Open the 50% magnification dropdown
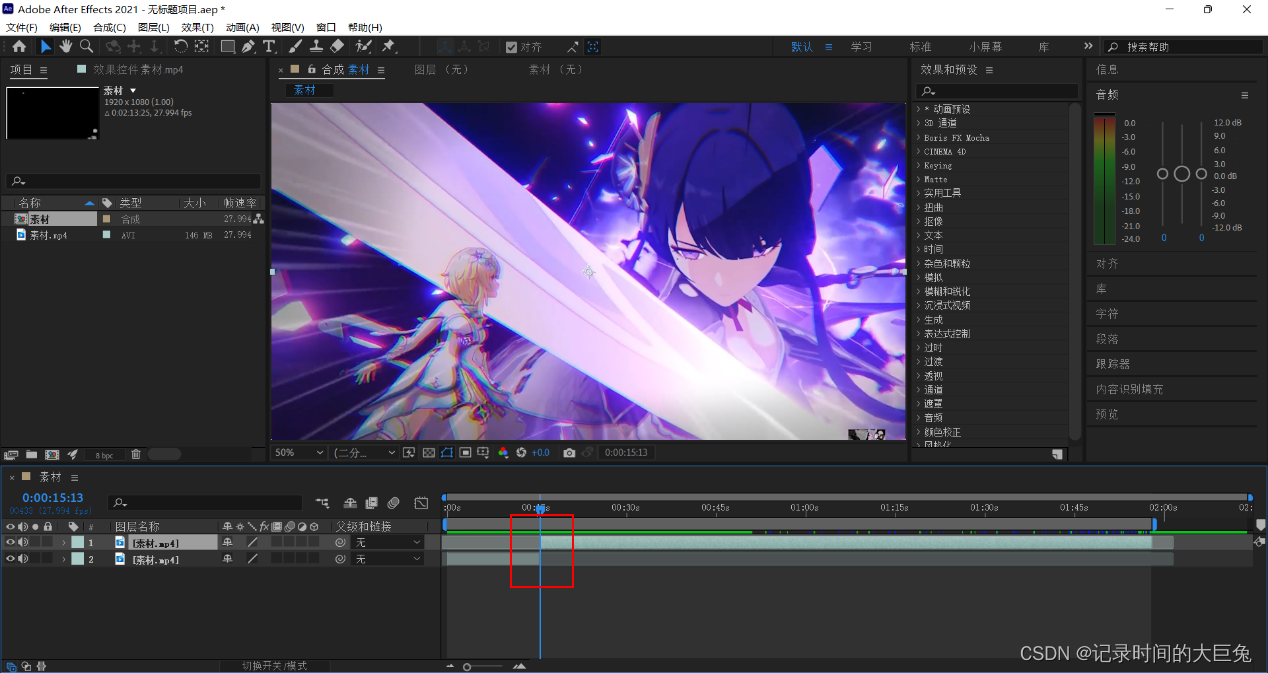 300,453
